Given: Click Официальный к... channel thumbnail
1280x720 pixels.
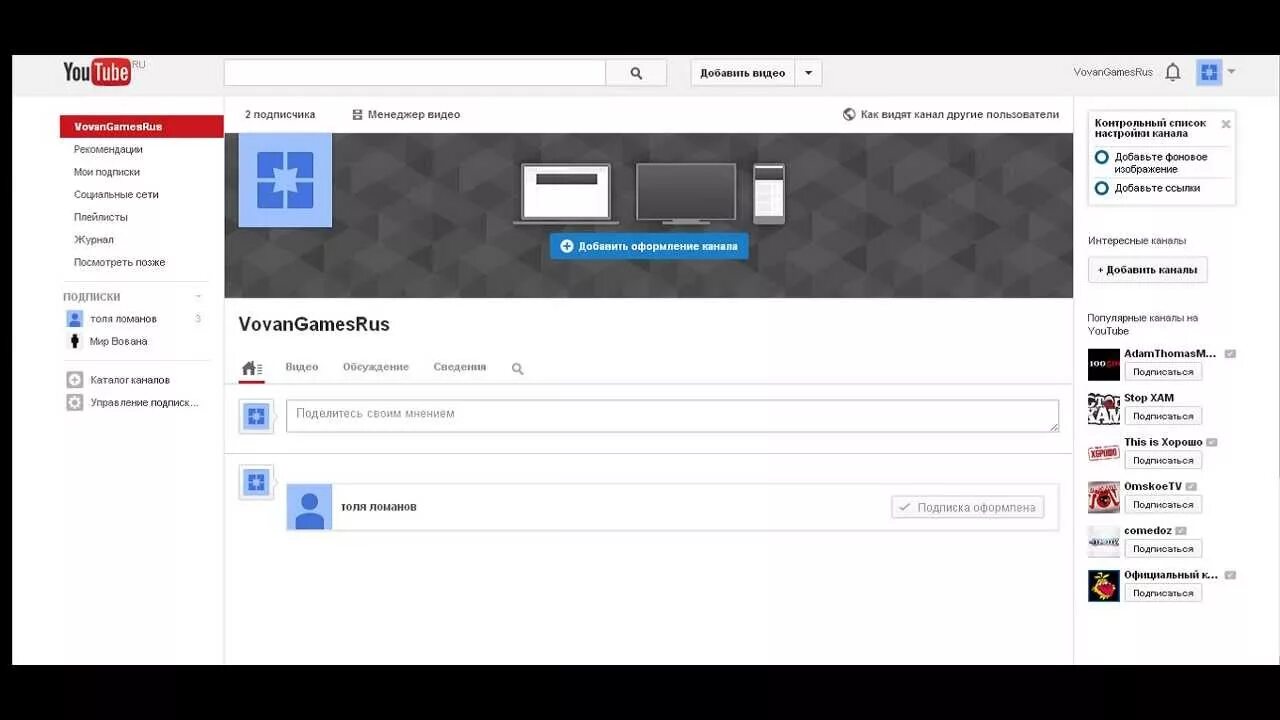Looking at the screenshot, I should [x=1104, y=585].
